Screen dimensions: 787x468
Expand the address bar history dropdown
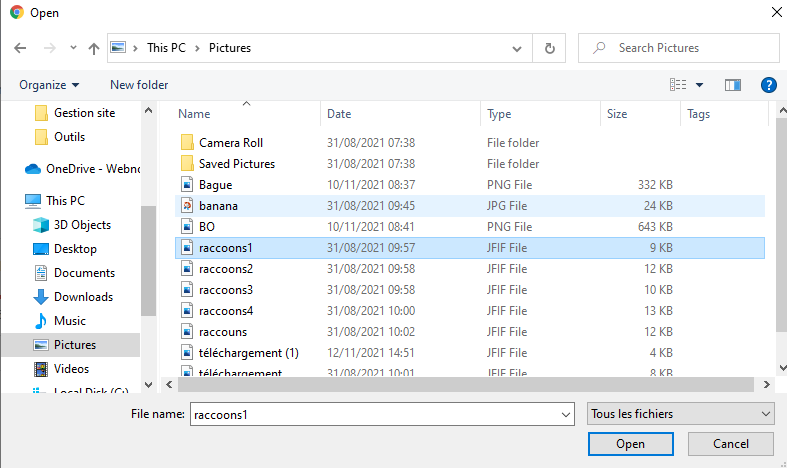(517, 48)
